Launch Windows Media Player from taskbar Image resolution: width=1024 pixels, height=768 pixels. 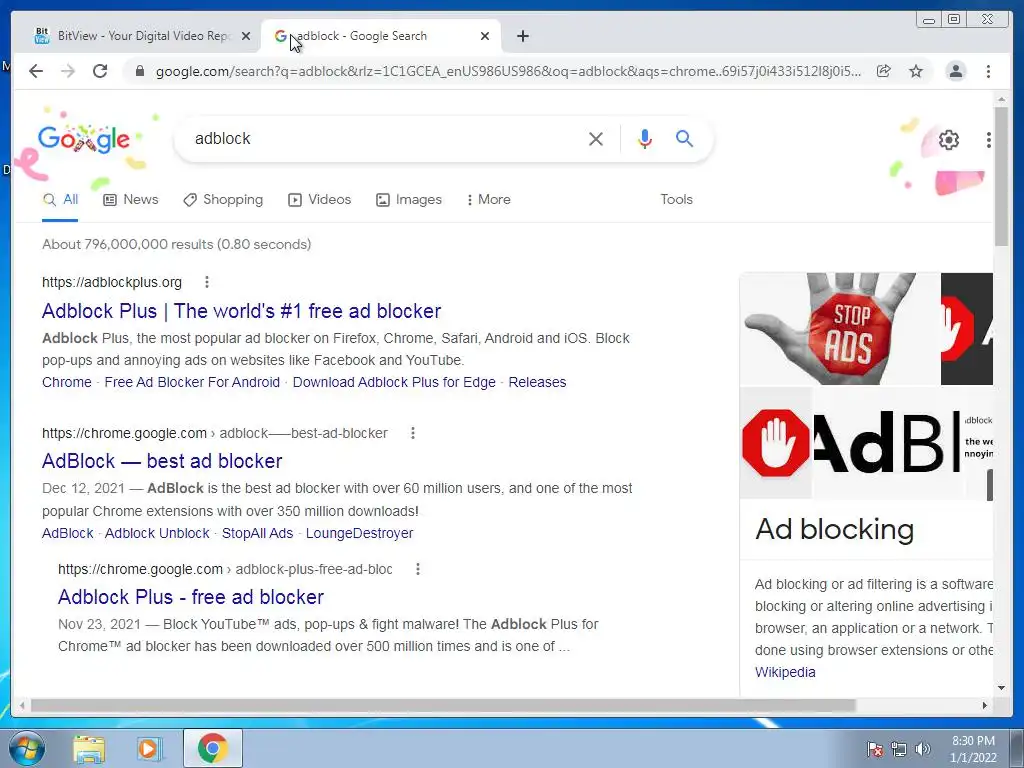[150, 749]
